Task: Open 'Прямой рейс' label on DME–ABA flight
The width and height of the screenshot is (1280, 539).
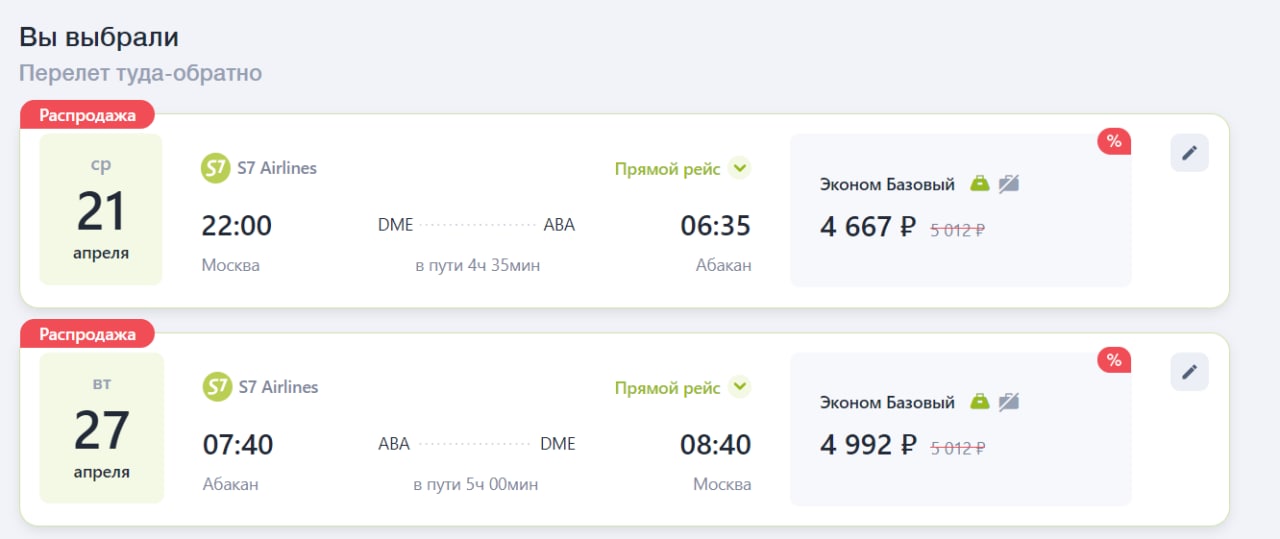Action: pyautogui.click(x=667, y=169)
